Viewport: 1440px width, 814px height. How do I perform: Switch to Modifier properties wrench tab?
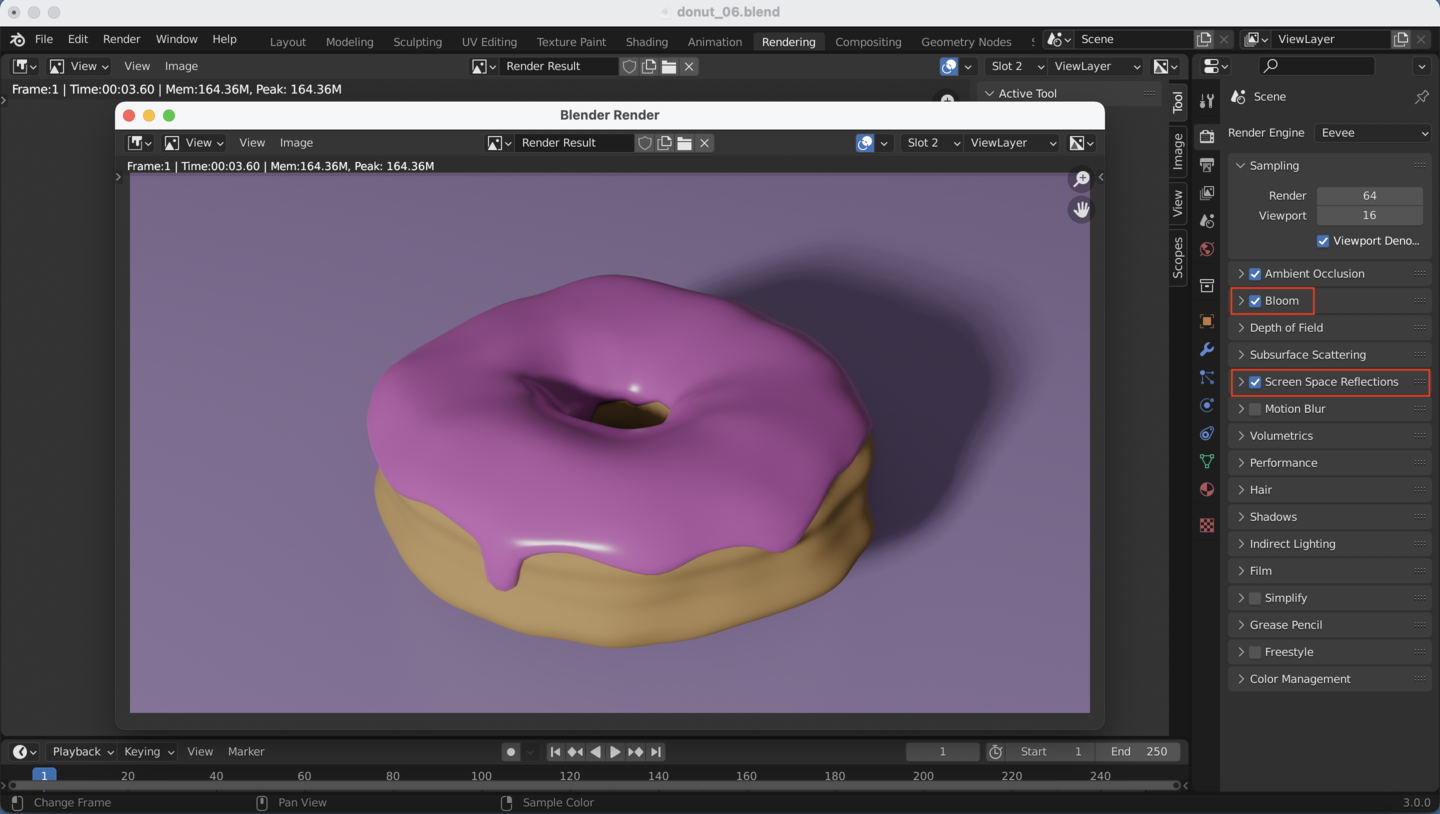pyautogui.click(x=1207, y=349)
